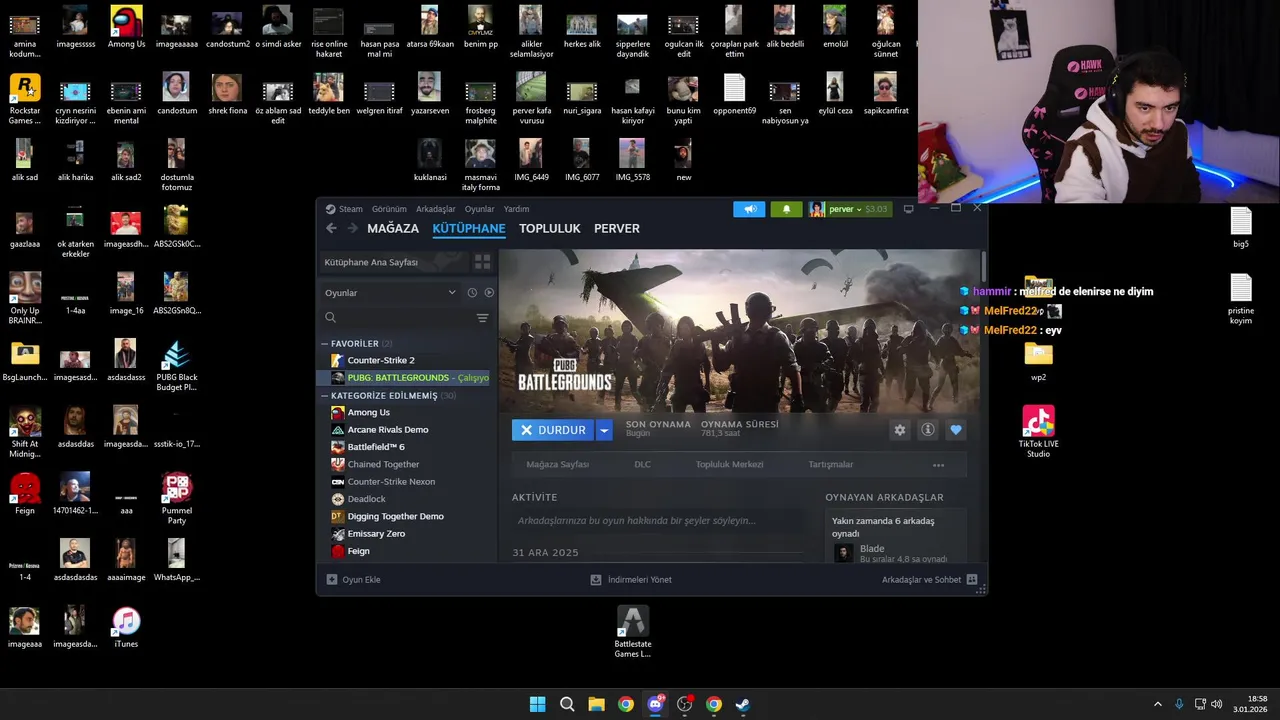
Task: Open taskbar search icon
Action: (x=567, y=704)
